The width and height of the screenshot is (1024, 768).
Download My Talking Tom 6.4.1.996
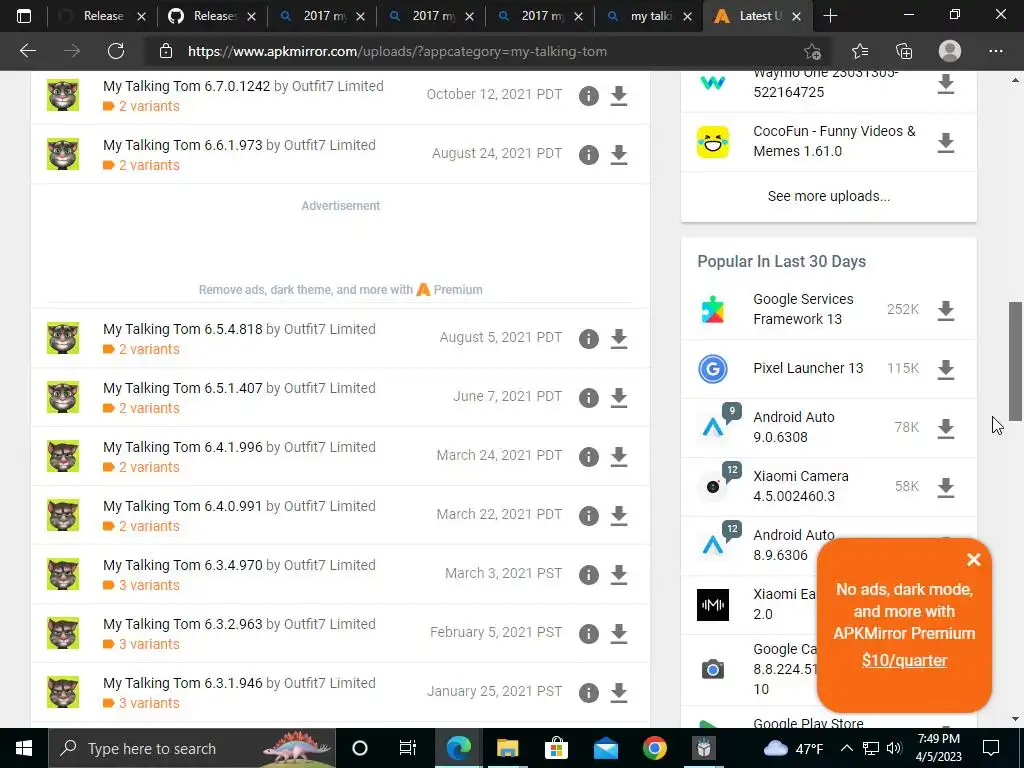pyautogui.click(x=618, y=456)
